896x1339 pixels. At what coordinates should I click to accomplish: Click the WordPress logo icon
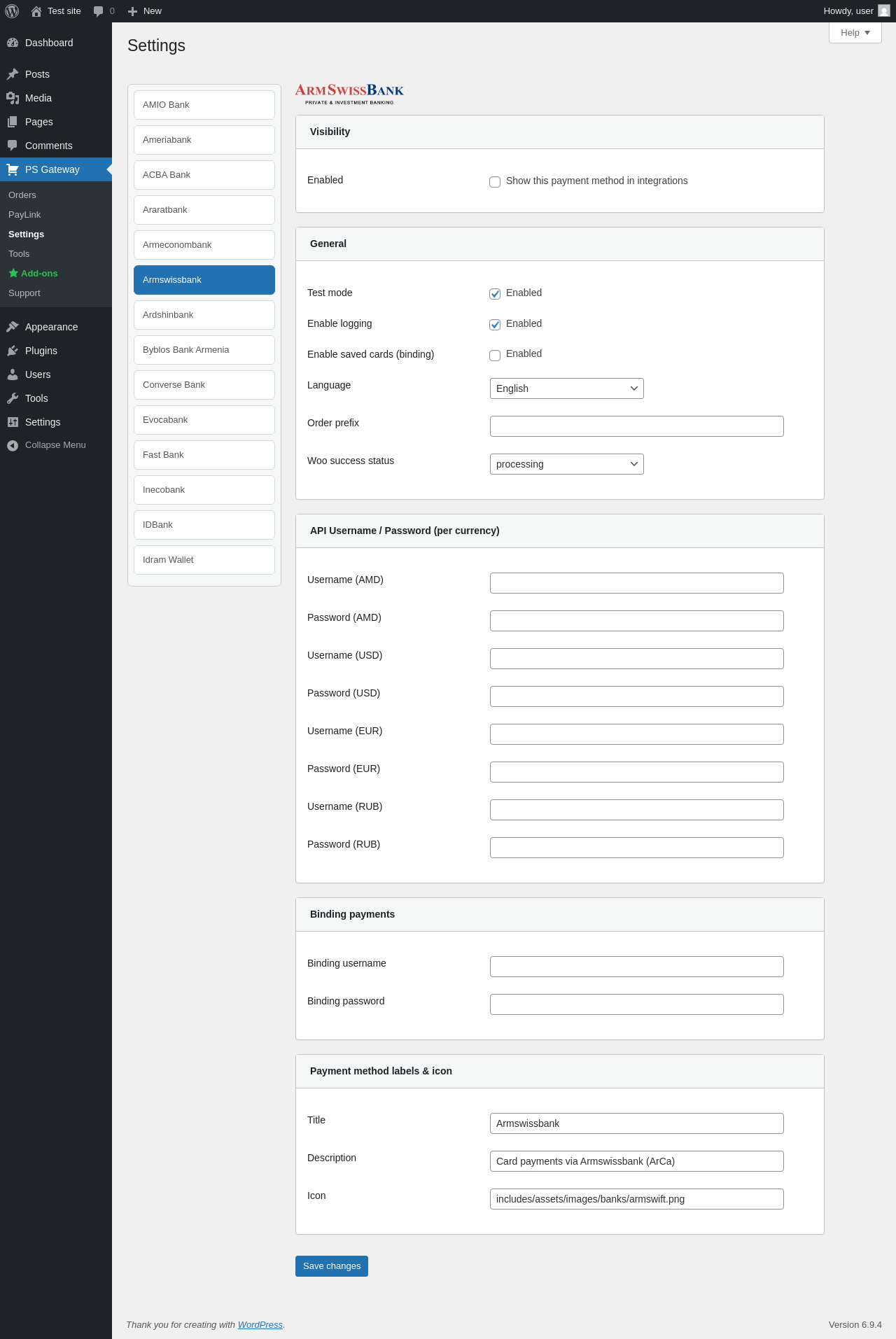(12, 11)
